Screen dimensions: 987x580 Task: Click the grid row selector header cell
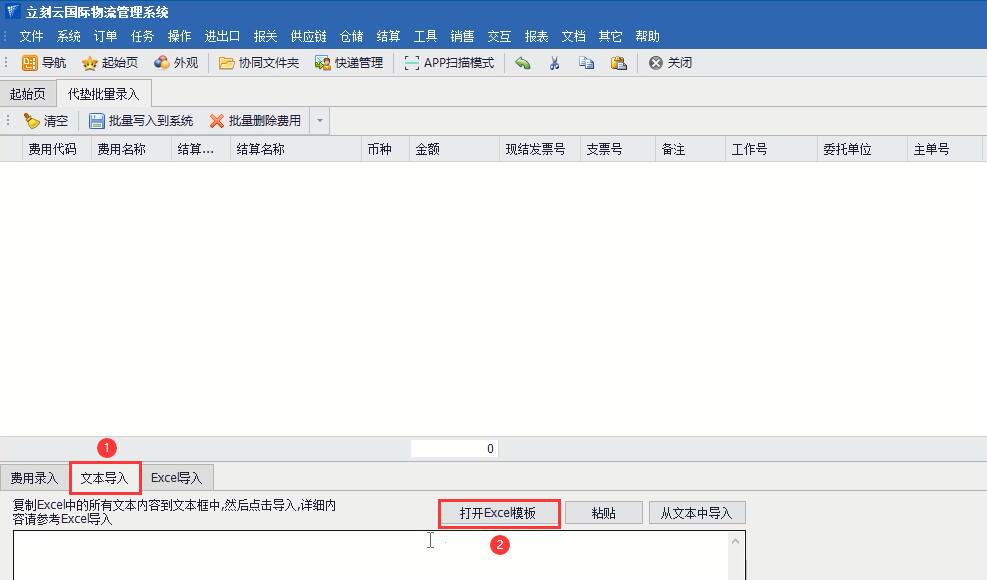(11, 149)
